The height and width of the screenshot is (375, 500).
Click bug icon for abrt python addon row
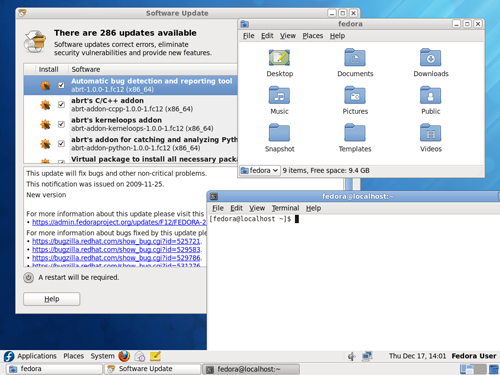coord(45,144)
